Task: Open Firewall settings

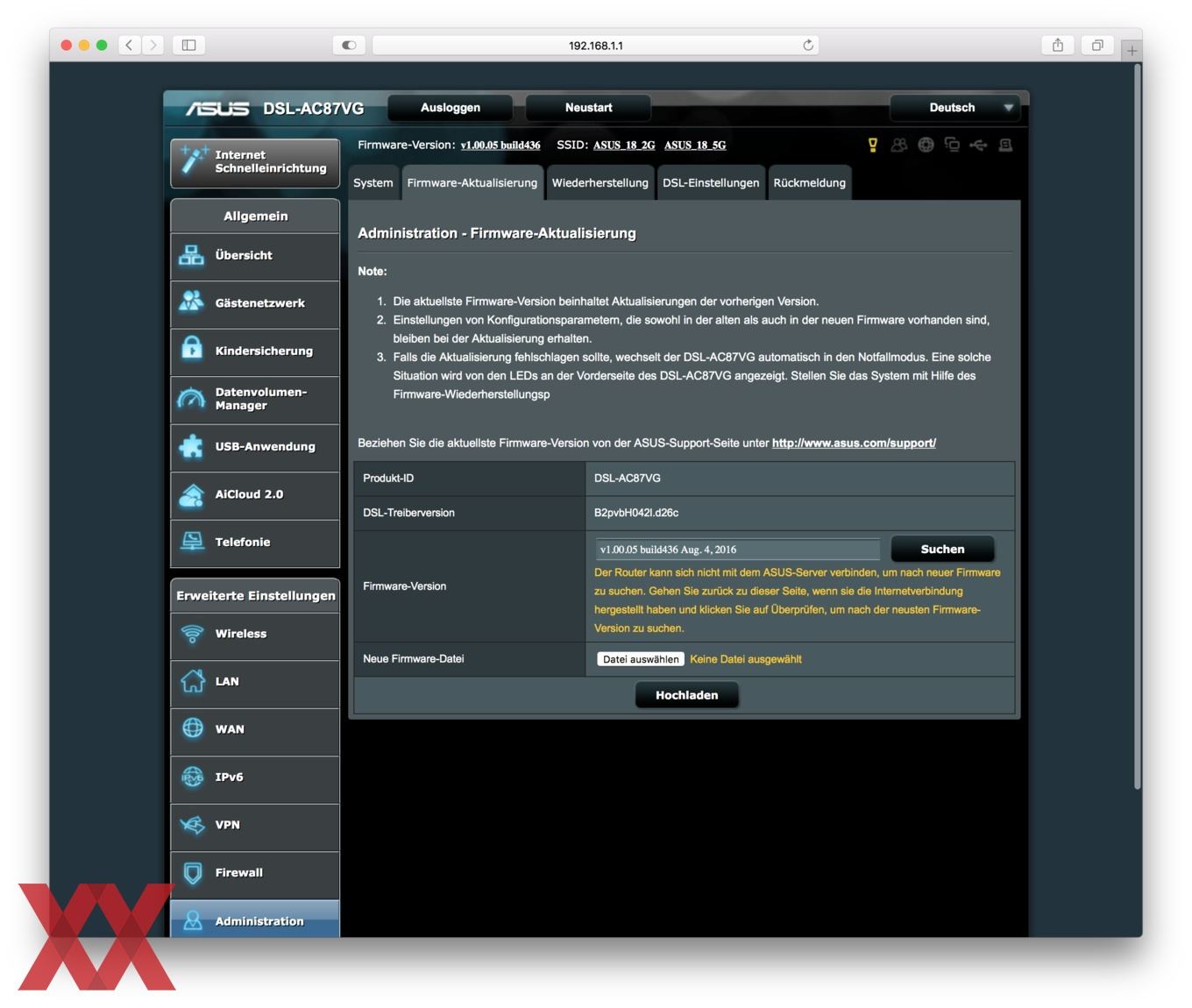Action: click(255, 873)
